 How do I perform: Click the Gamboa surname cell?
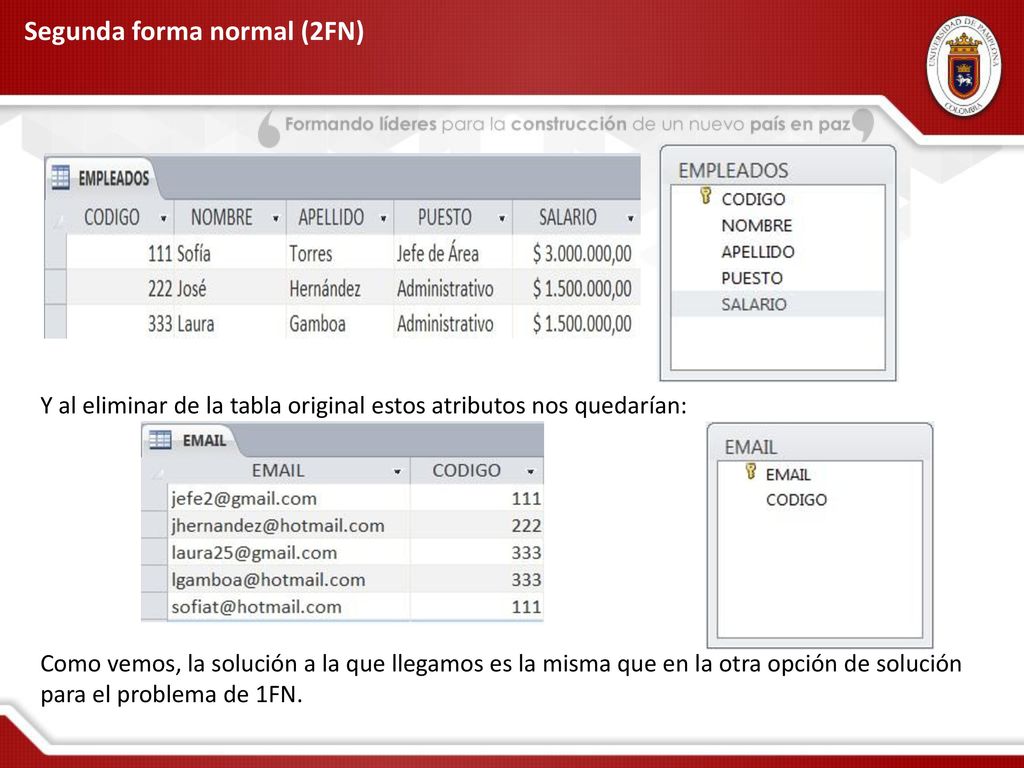pos(340,323)
